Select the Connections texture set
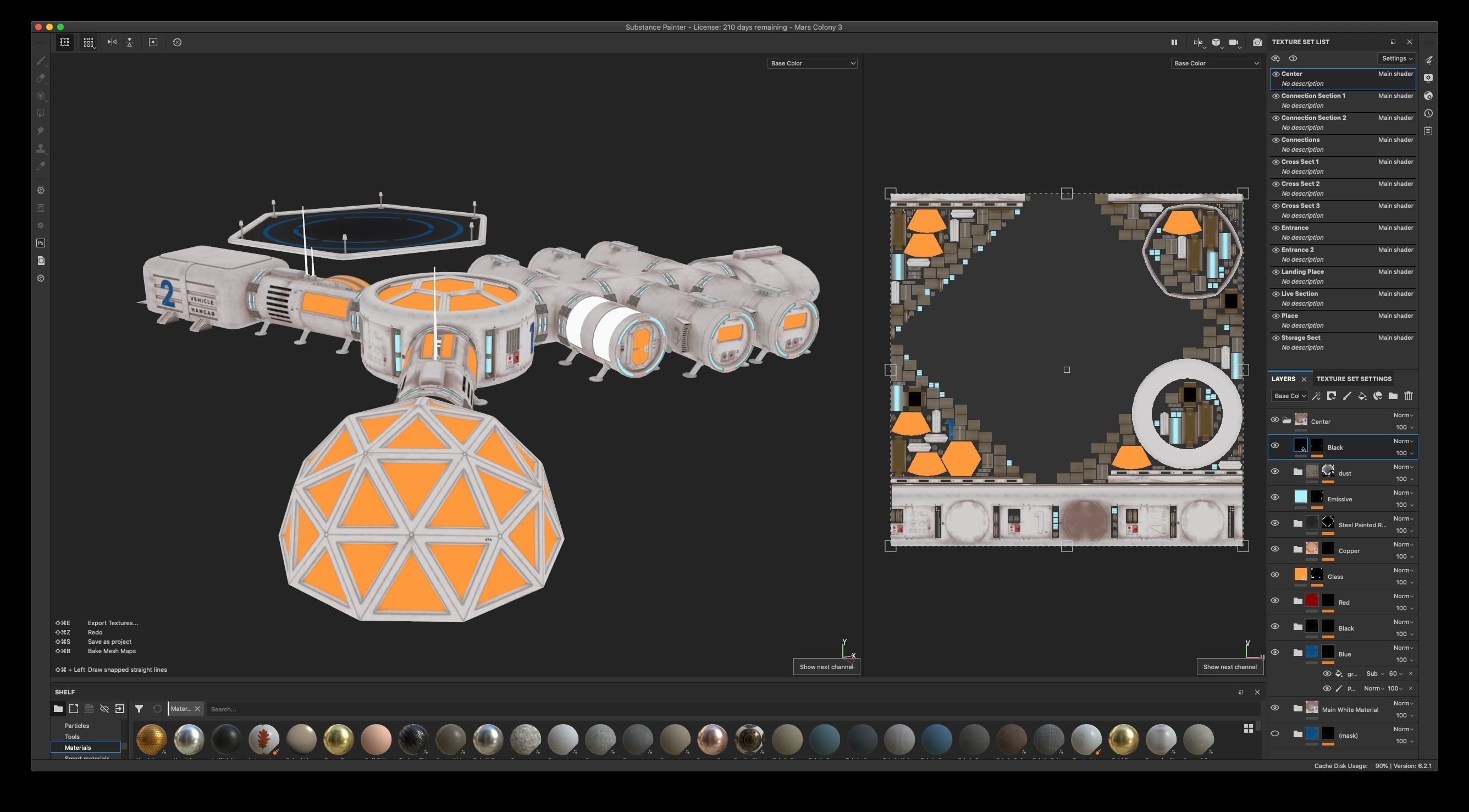Viewport: 1469px width, 812px height. tap(1343, 145)
